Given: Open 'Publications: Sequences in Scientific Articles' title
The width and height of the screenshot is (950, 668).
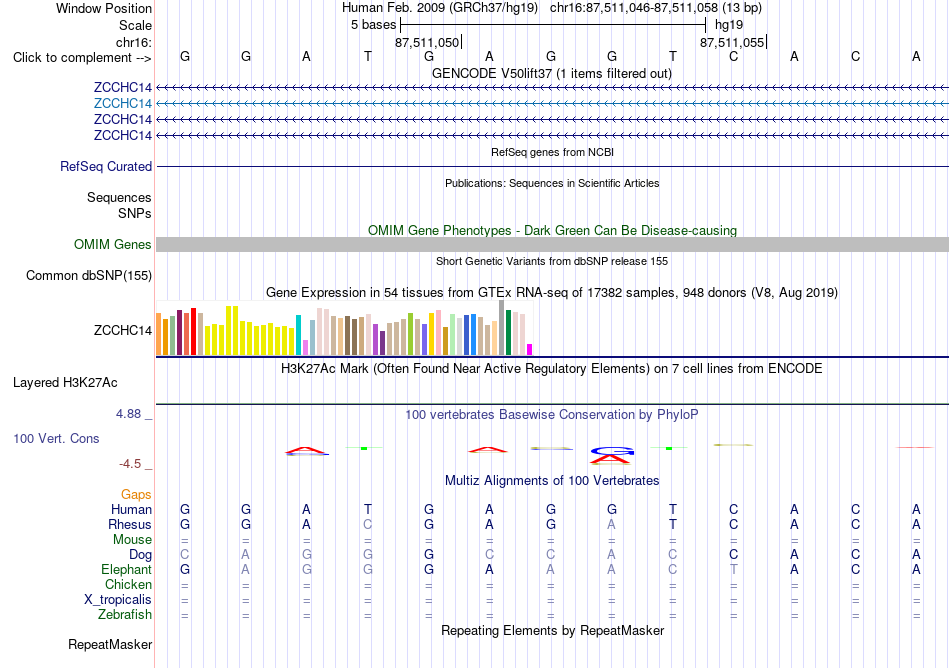Looking at the screenshot, I should point(552,184).
